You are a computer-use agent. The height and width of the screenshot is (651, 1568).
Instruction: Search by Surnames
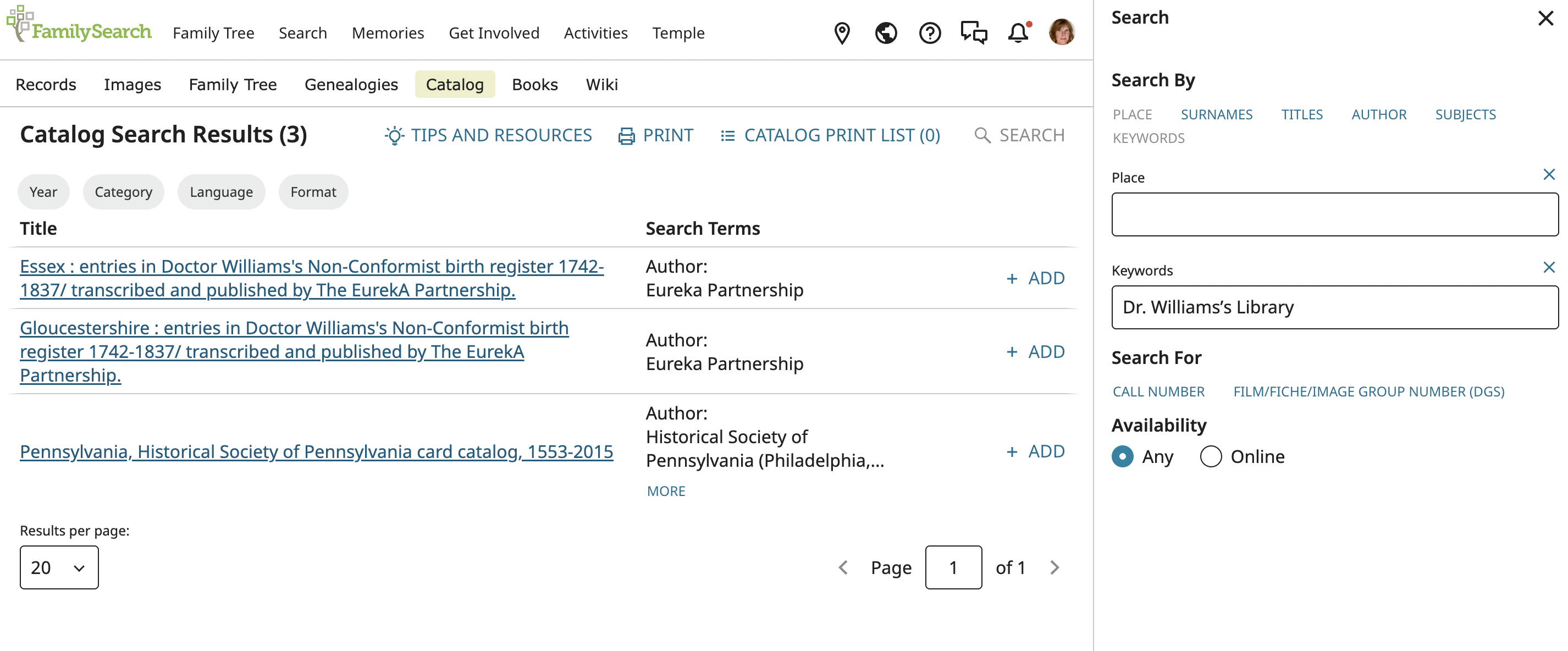[1216, 114]
